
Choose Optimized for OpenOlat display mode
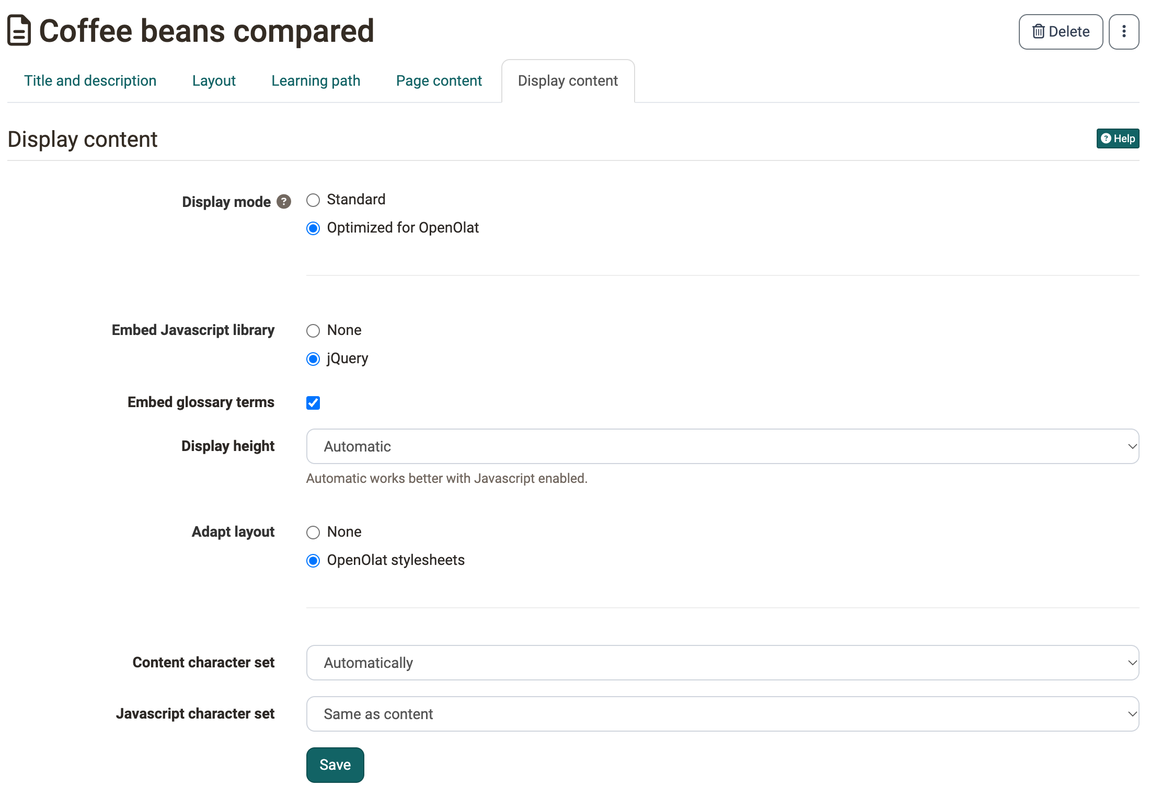pos(313,228)
